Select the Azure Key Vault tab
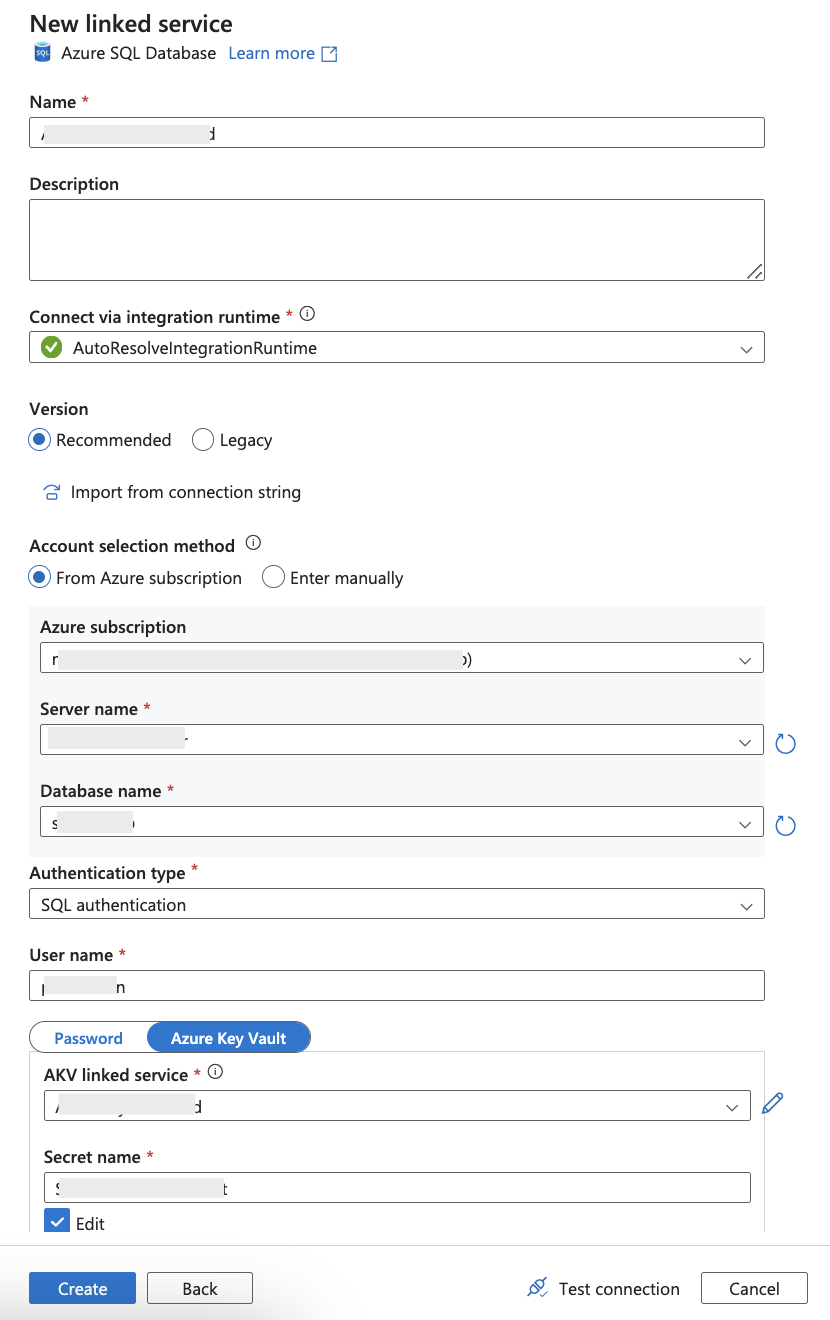 (228, 1038)
